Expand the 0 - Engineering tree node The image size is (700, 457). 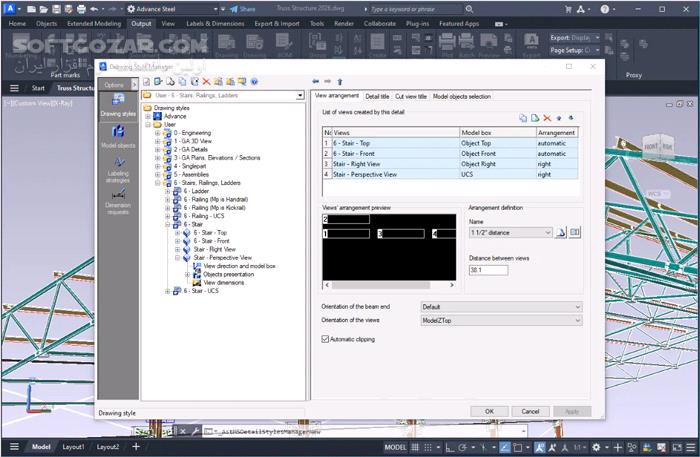pyautogui.click(x=157, y=132)
